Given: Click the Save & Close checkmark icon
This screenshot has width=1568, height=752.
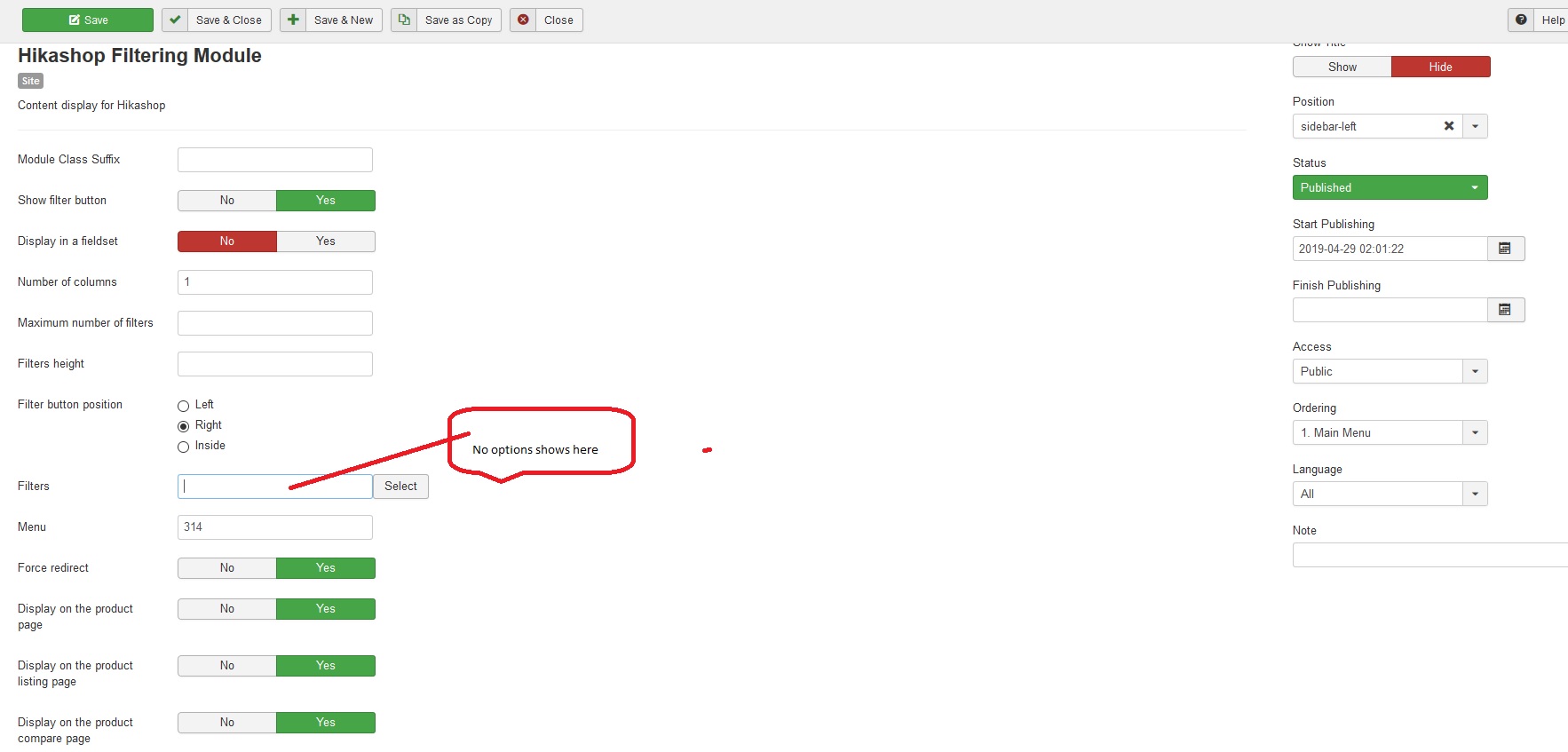Looking at the screenshot, I should coord(175,20).
